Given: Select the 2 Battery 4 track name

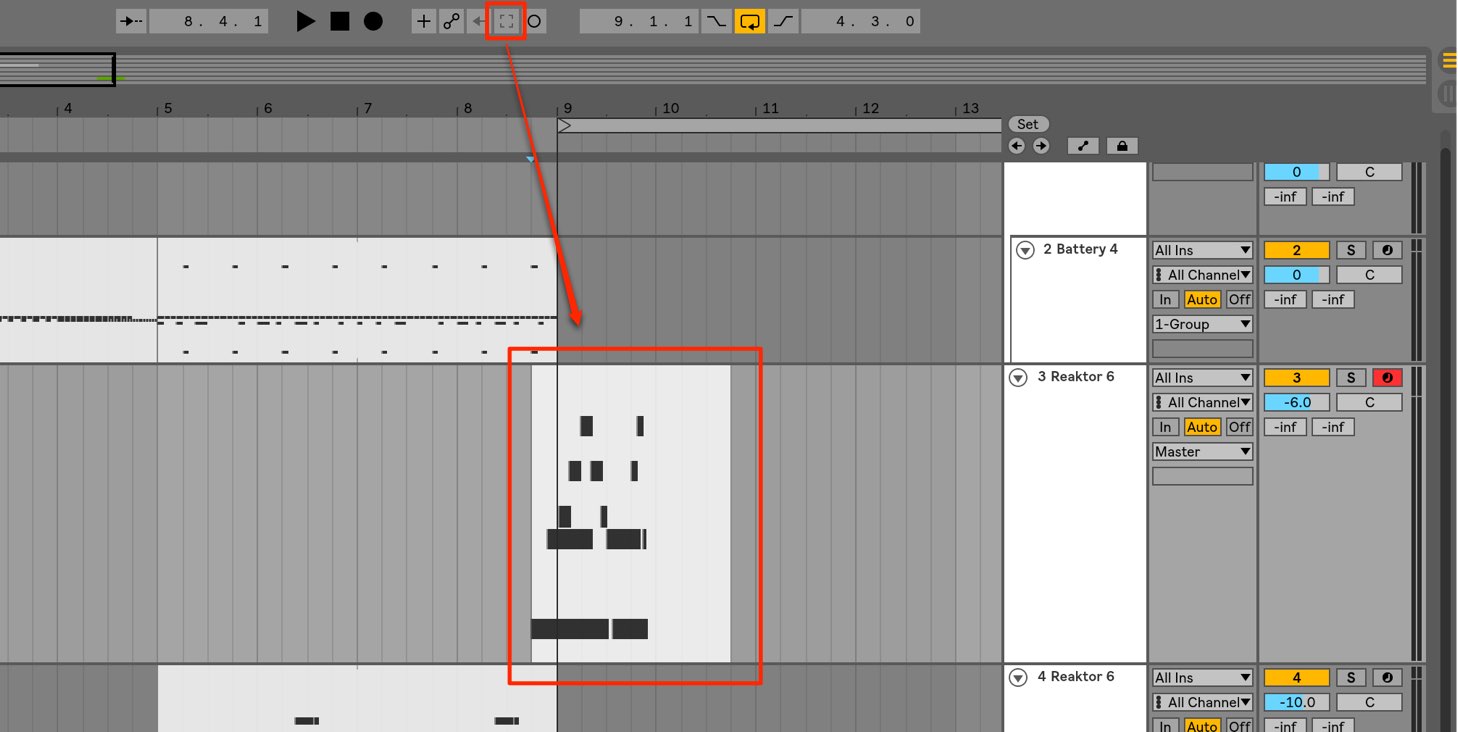Looking at the screenshot, I should click(1080, 249).
